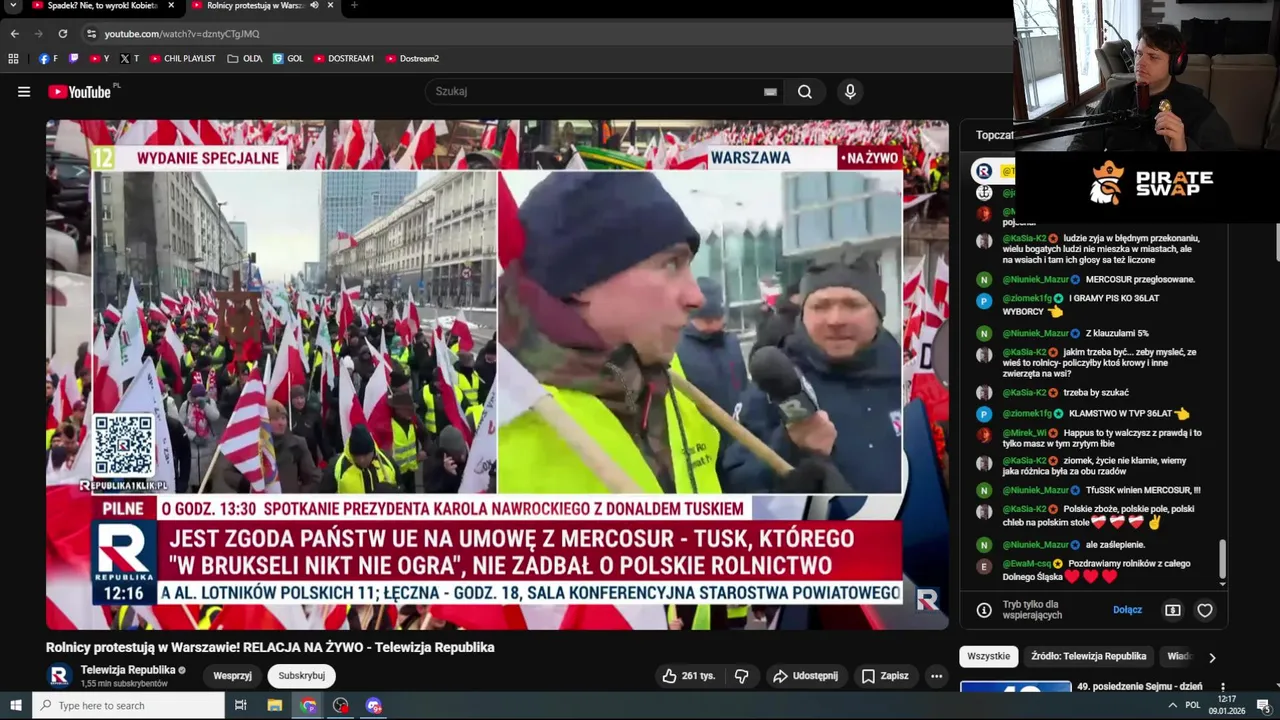Screen dimensions: 1280x720
Task: Open chat author @Niuniek_Mazur 'MERCOSUR przegłosowane'
Action: tap(1036, 279)
